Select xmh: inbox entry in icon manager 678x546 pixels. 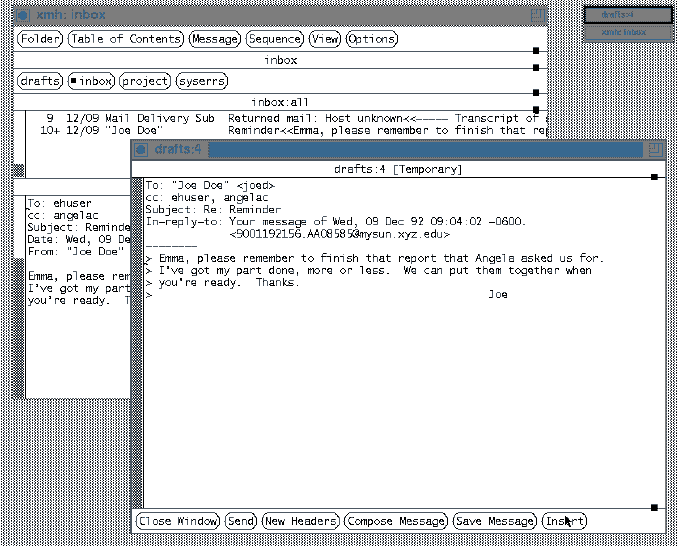tap(629, 32)
